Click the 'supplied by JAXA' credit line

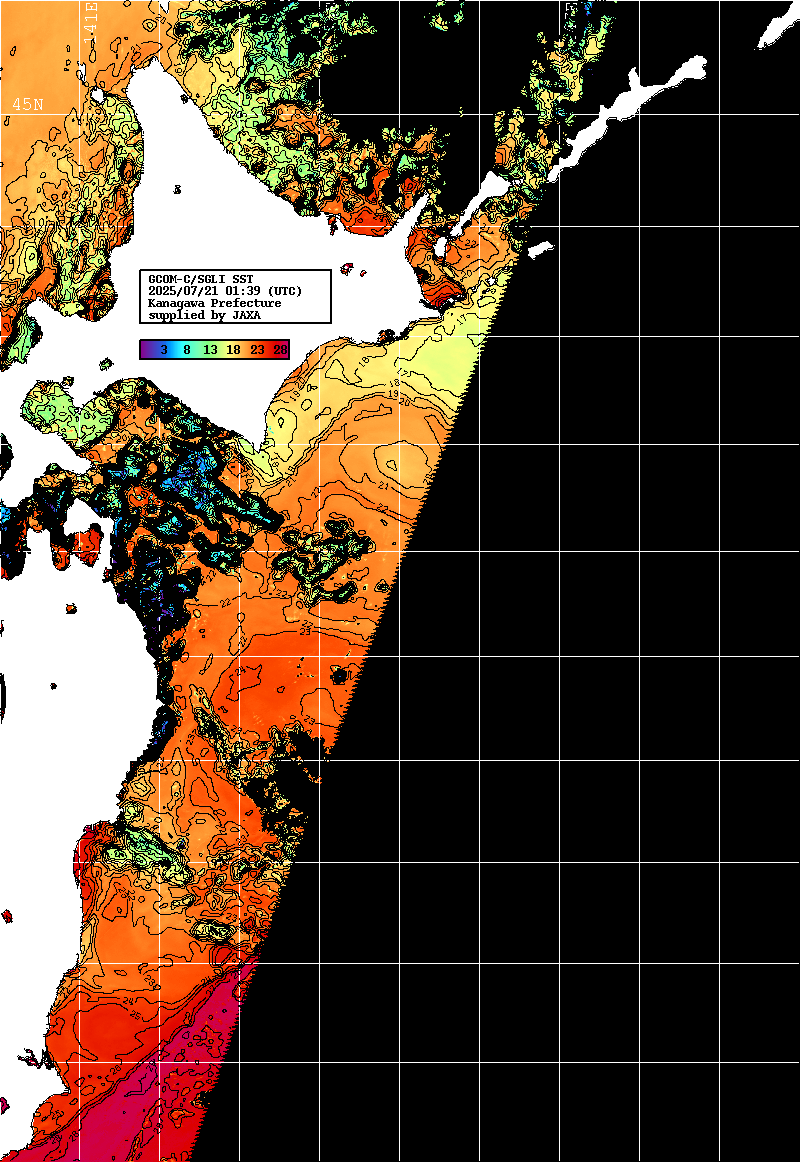pos(204,315)
